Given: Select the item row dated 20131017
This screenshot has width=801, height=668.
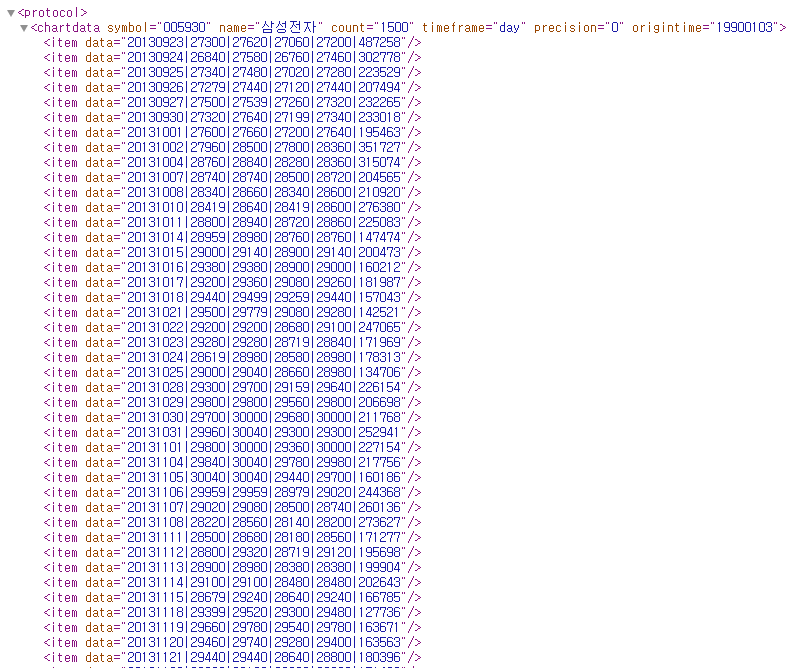Looking at the screenshot, I should point(232,283).
